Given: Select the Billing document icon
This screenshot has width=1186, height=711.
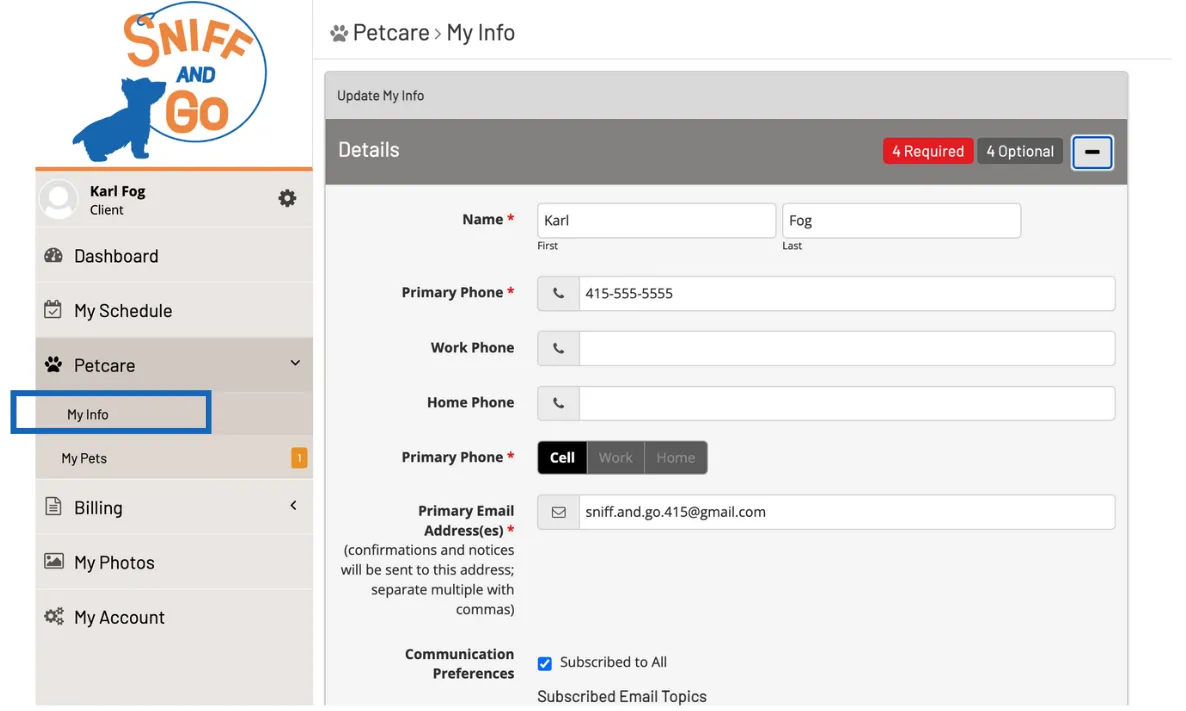Looking at the screenshot, I should (54, 507).
